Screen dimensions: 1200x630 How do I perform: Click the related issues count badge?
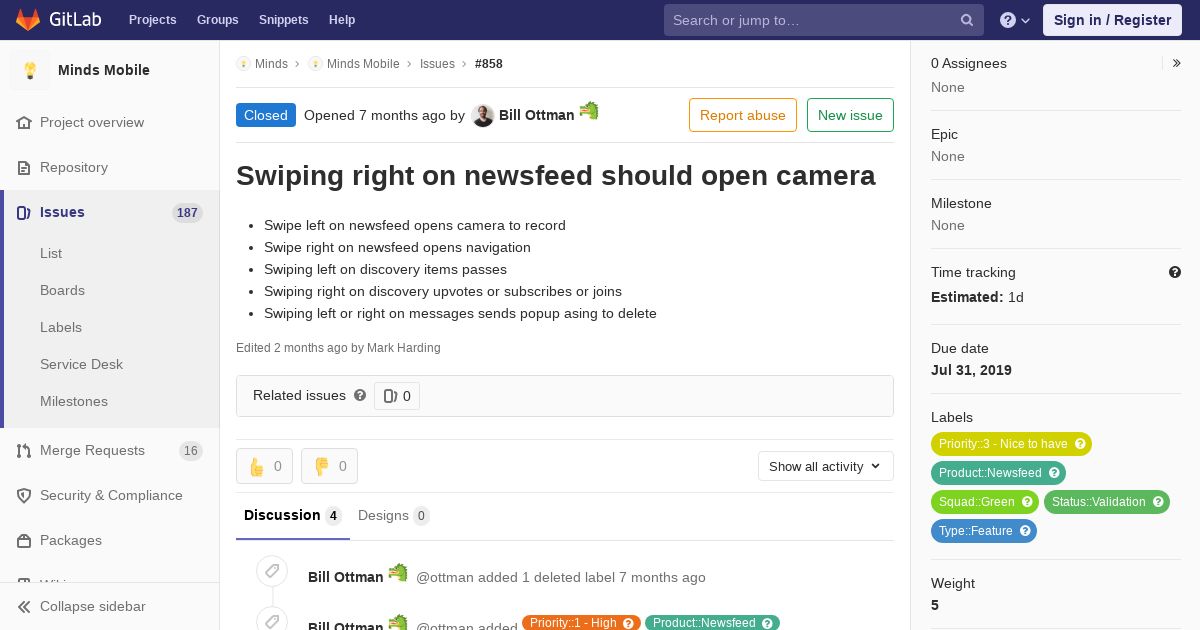point(397,396)
